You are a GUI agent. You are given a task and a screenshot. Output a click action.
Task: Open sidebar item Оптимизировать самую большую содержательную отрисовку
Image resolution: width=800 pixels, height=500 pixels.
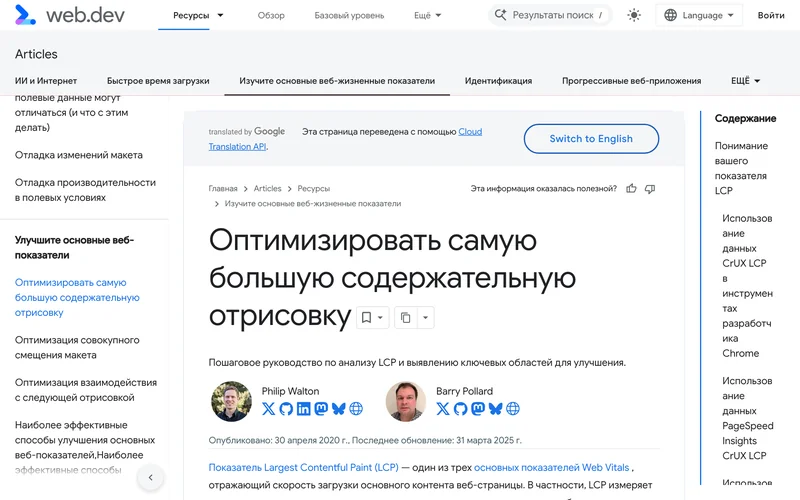click(77, 297)
